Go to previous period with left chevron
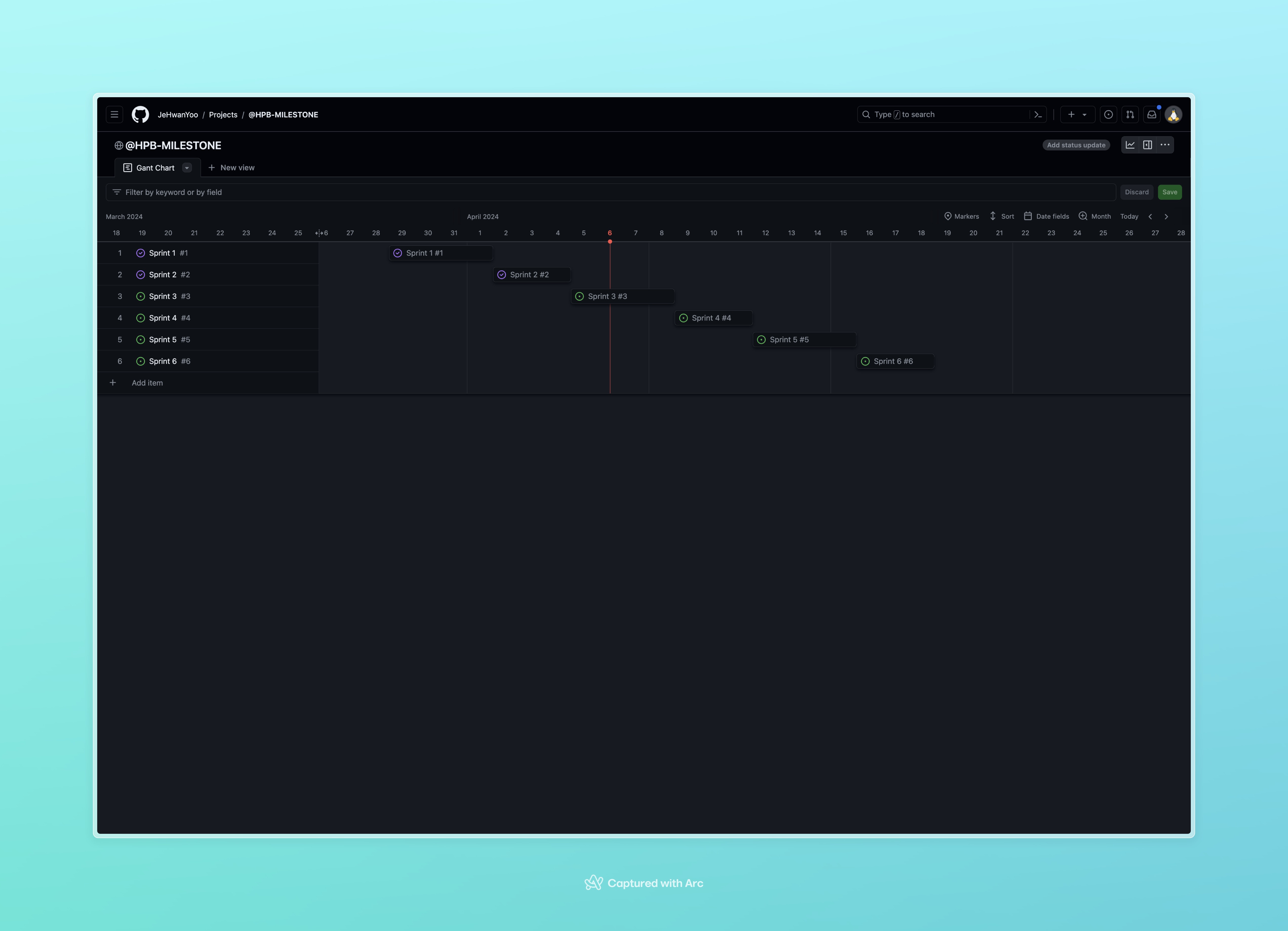This screenshot has width=1288, height=931. point(1150,216)
